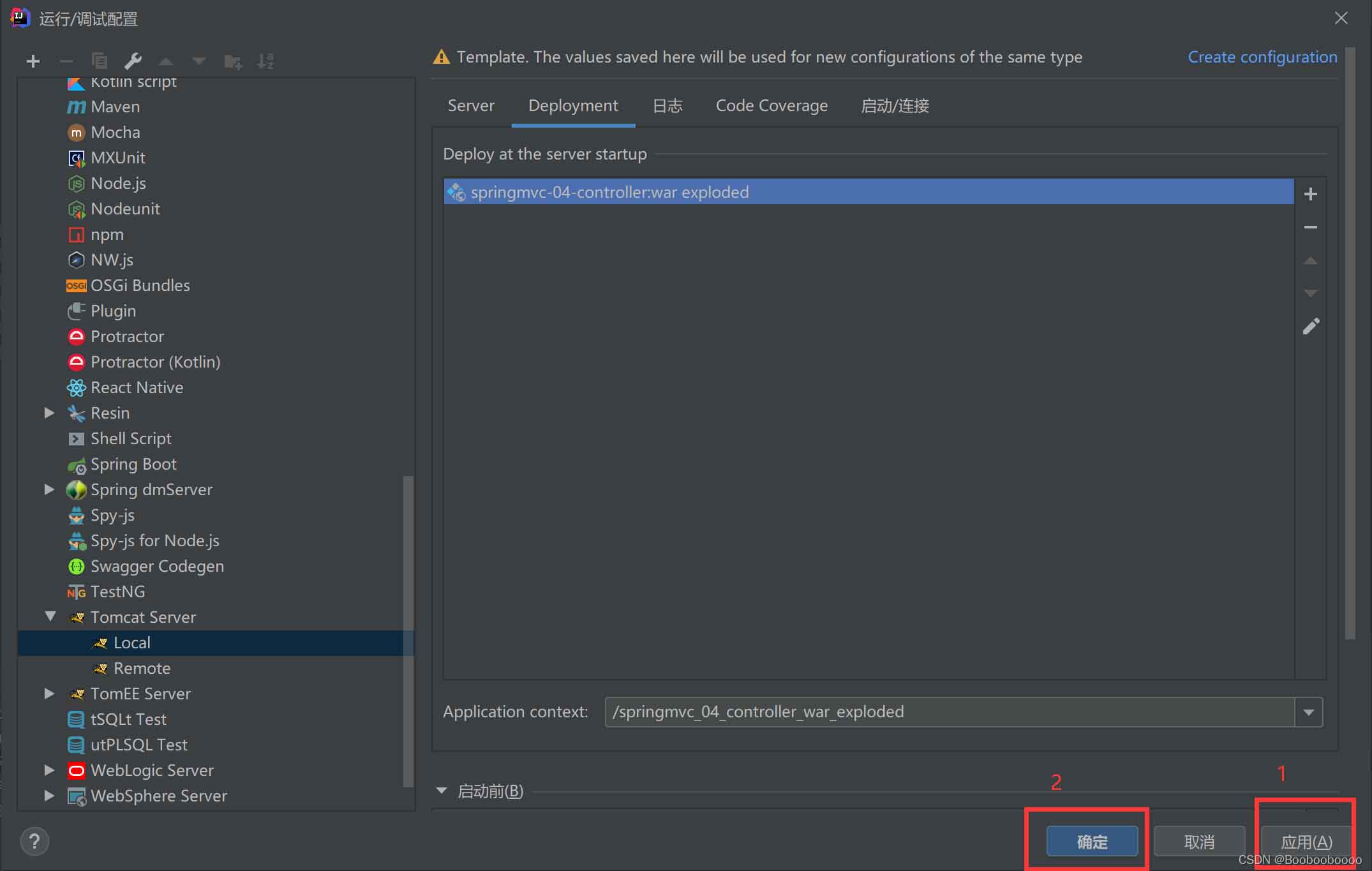Expand the WebLogic Server node
This screenshot has width=1372, height=871.
tap(49, 770)
